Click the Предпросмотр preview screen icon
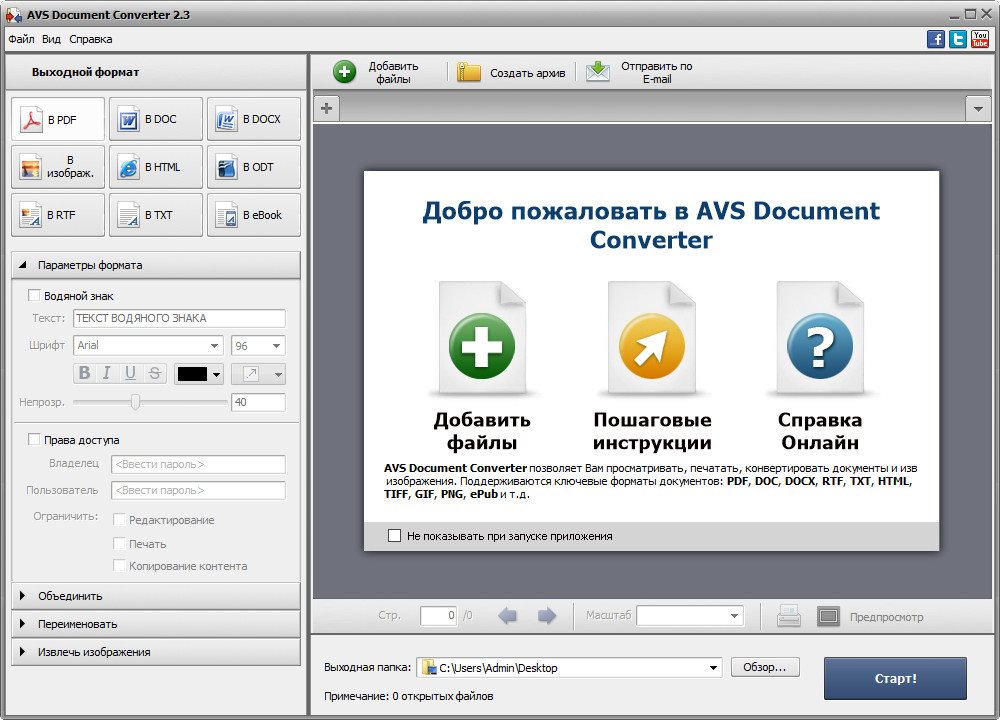This screenshot has width=1000, height=720. 828,617
